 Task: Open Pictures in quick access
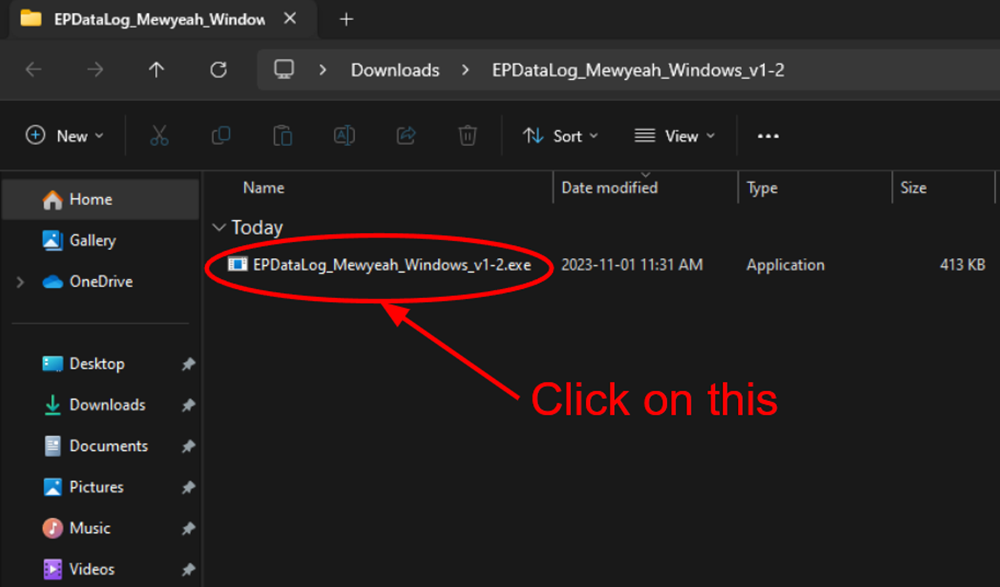(x=96, y=487)
